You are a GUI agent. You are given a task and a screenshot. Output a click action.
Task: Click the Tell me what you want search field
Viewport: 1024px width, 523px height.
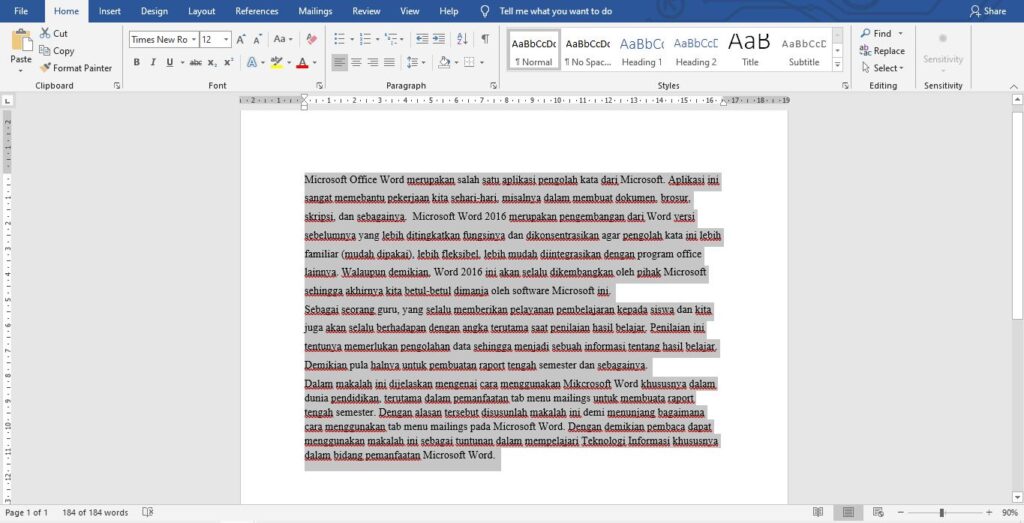coord(556,11)
